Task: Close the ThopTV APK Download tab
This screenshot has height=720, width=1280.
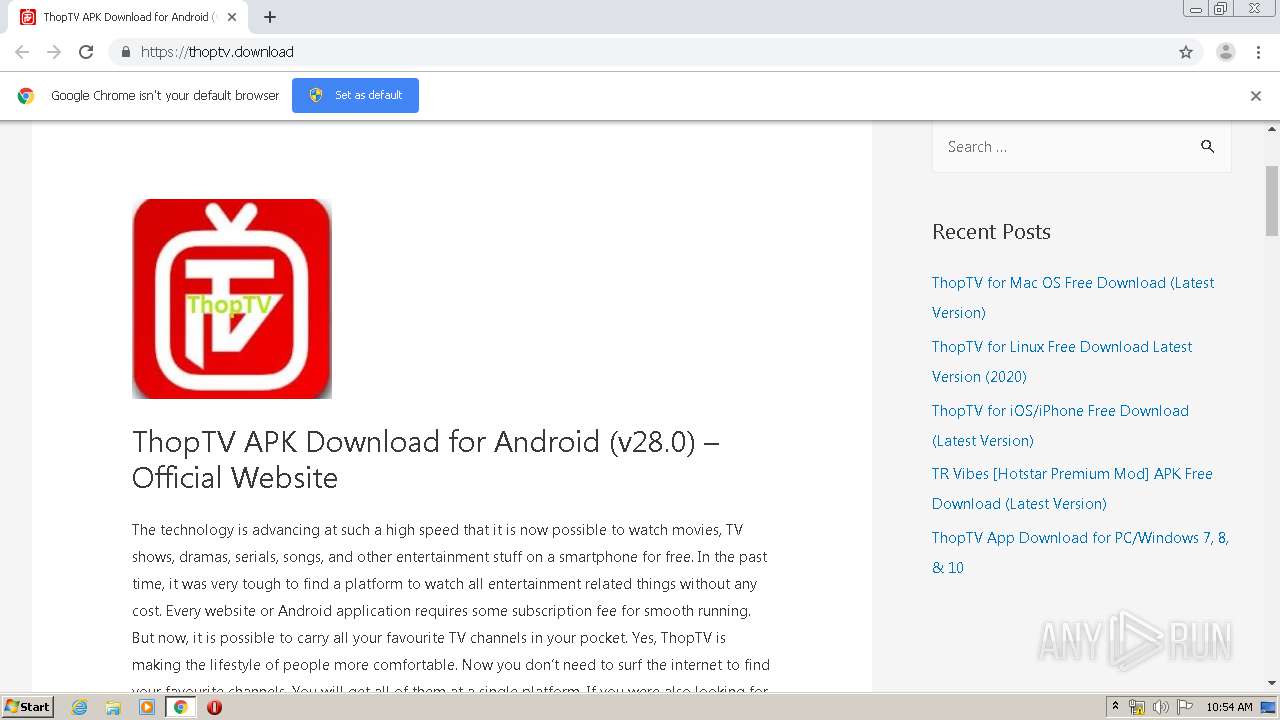Action: [x=232, y=17]
